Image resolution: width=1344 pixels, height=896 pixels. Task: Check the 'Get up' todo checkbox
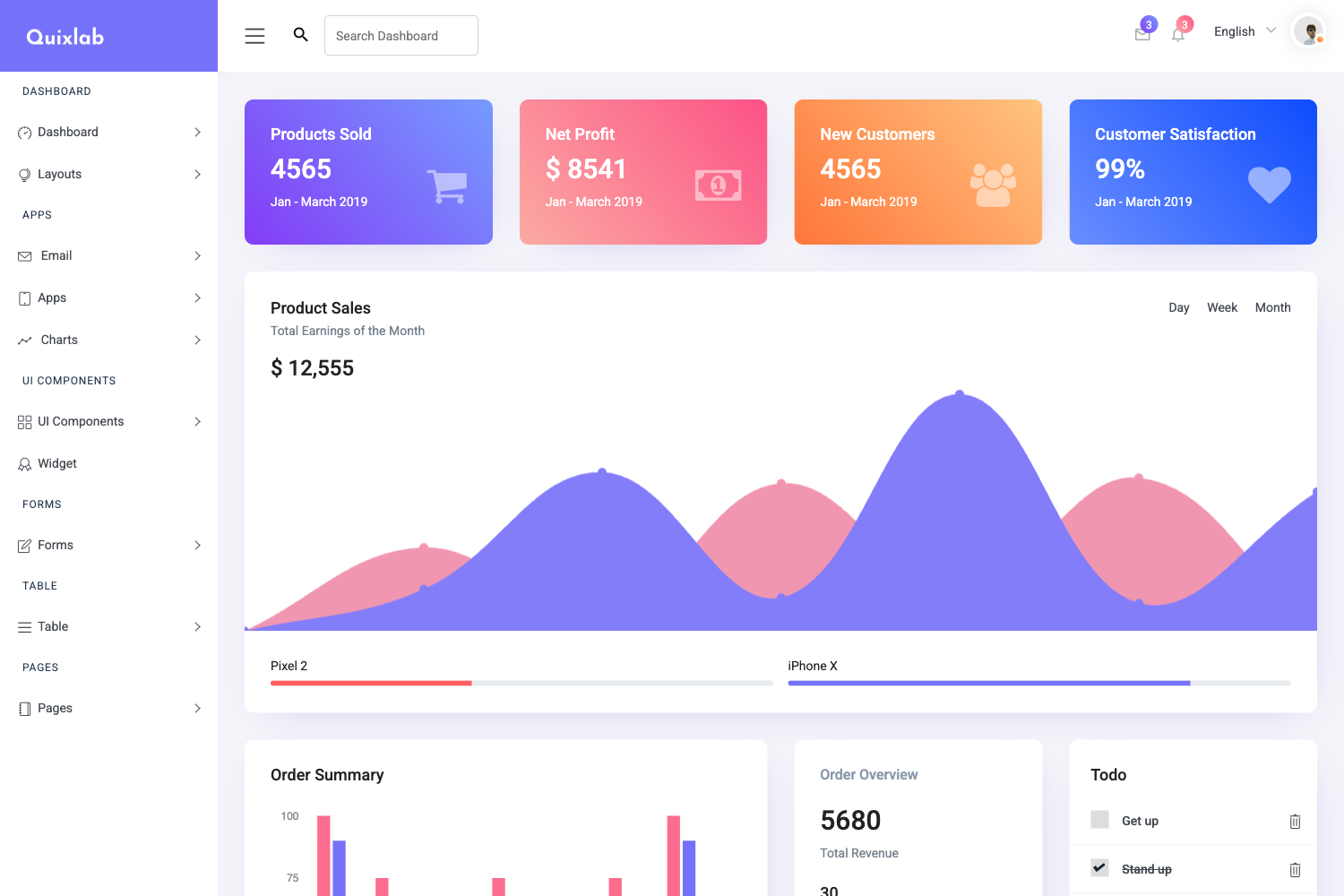tap(1099, 819)
